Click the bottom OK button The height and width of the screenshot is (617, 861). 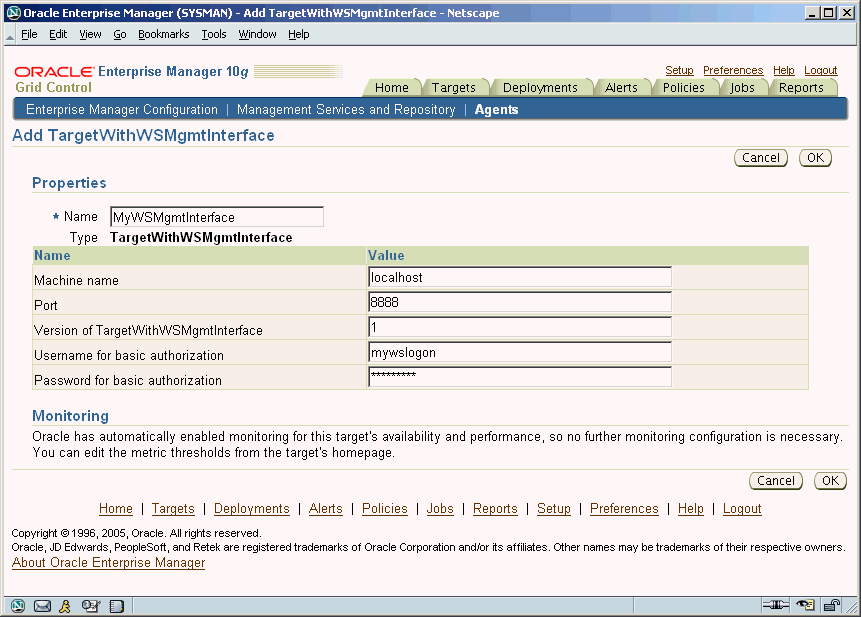pyautogui.click(x=830, y=481)
